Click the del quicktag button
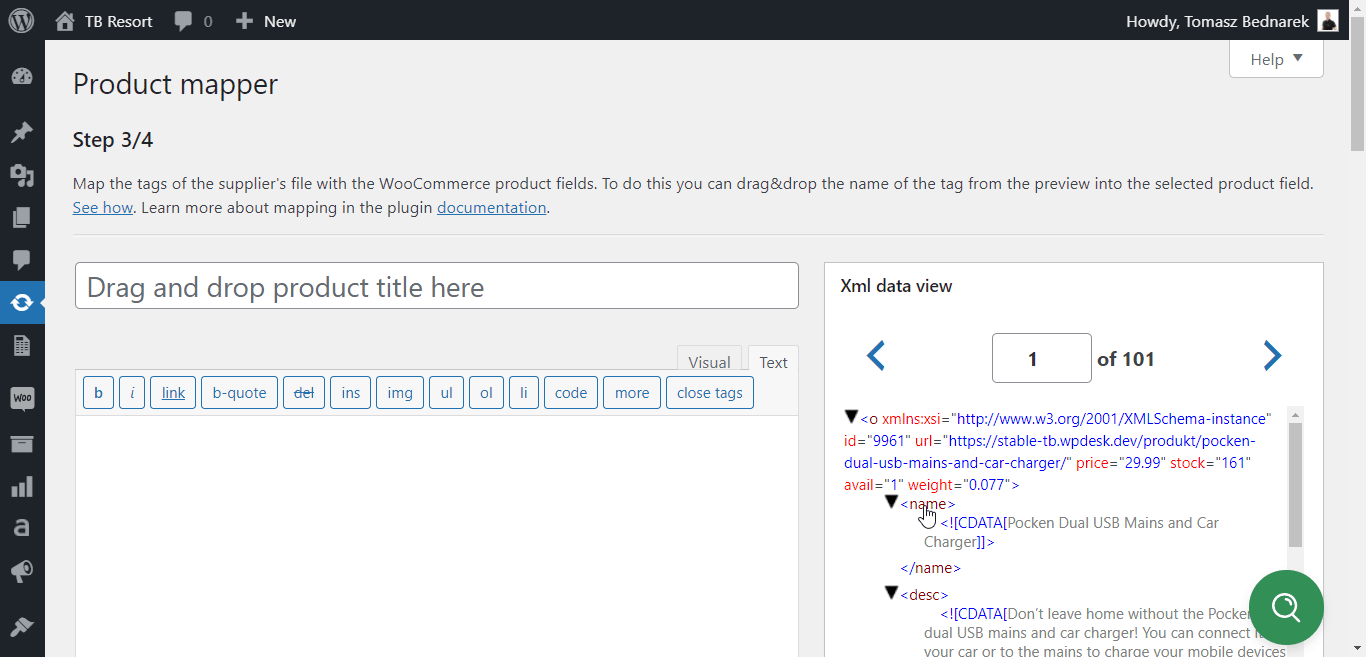Image resolution: width=1366 pixels, height=657 pixels. 304,393
